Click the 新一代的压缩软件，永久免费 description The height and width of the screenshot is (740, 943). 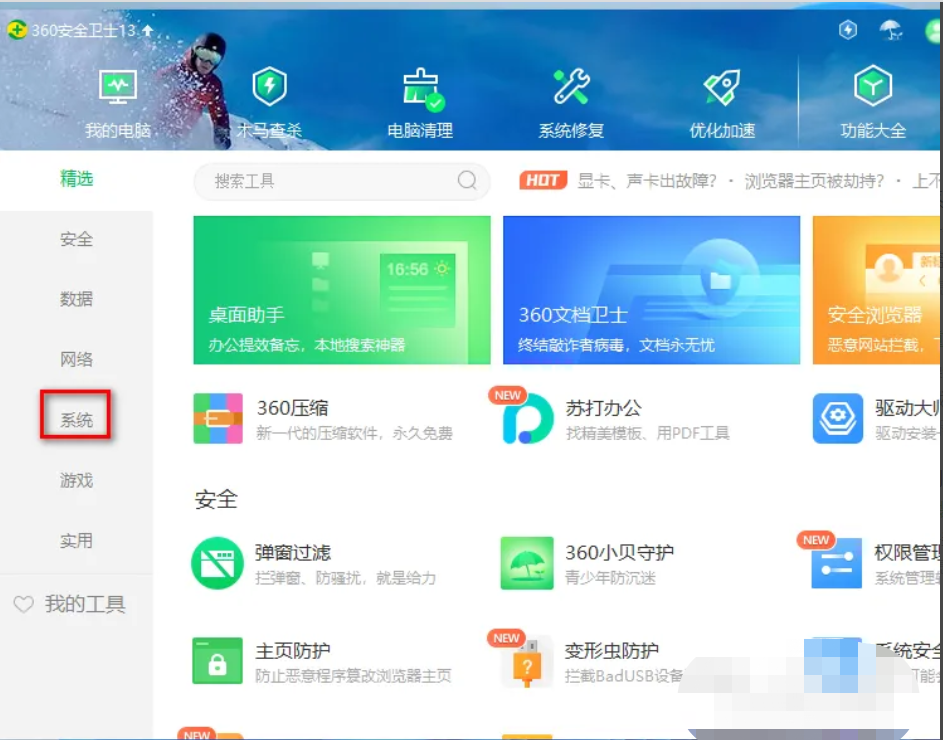[354, 433]
